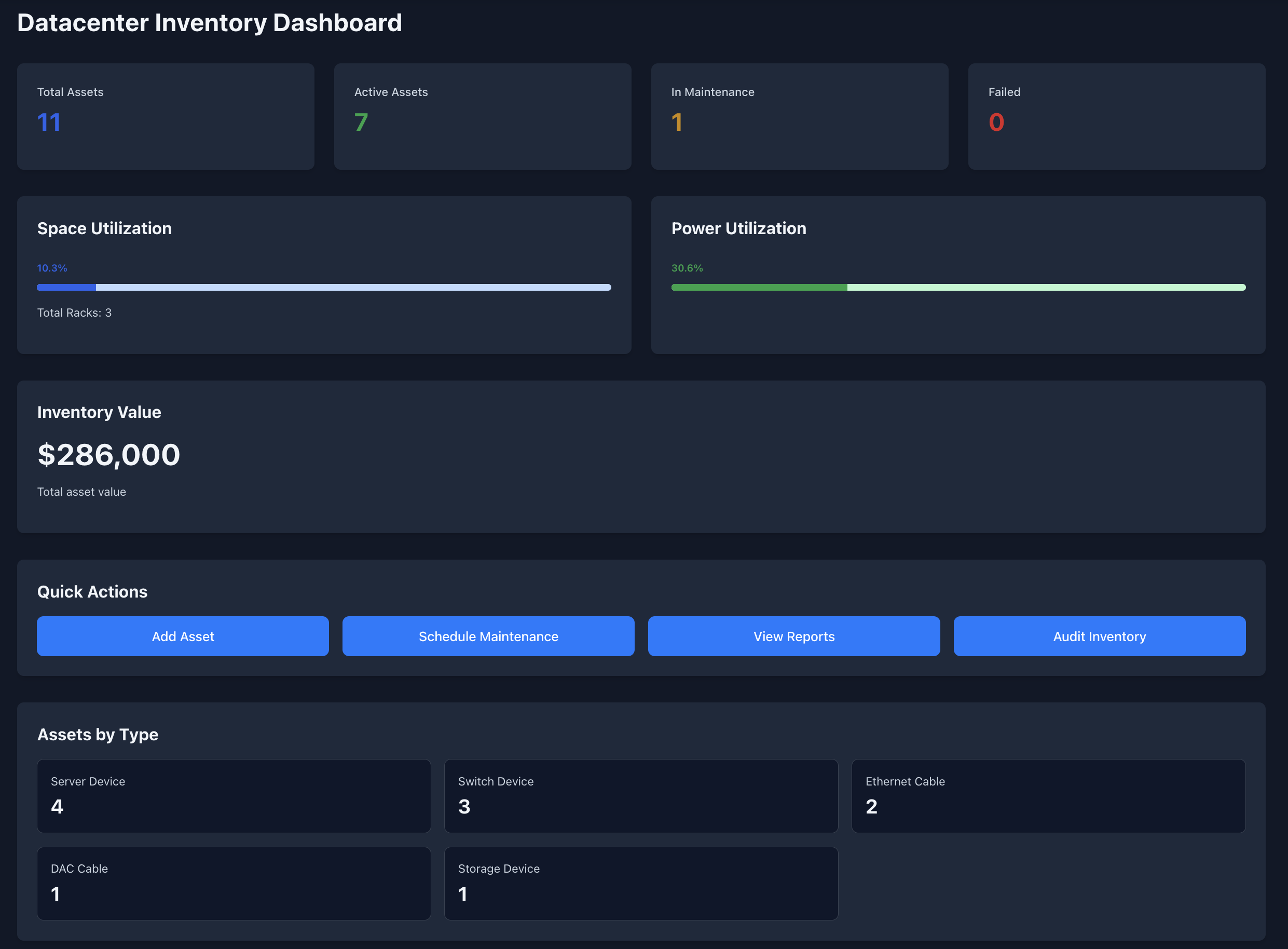The width and height of the screenshot is (1288, 949).
Task: Click the Power Utilization progress bar
Action: point(958,287)
